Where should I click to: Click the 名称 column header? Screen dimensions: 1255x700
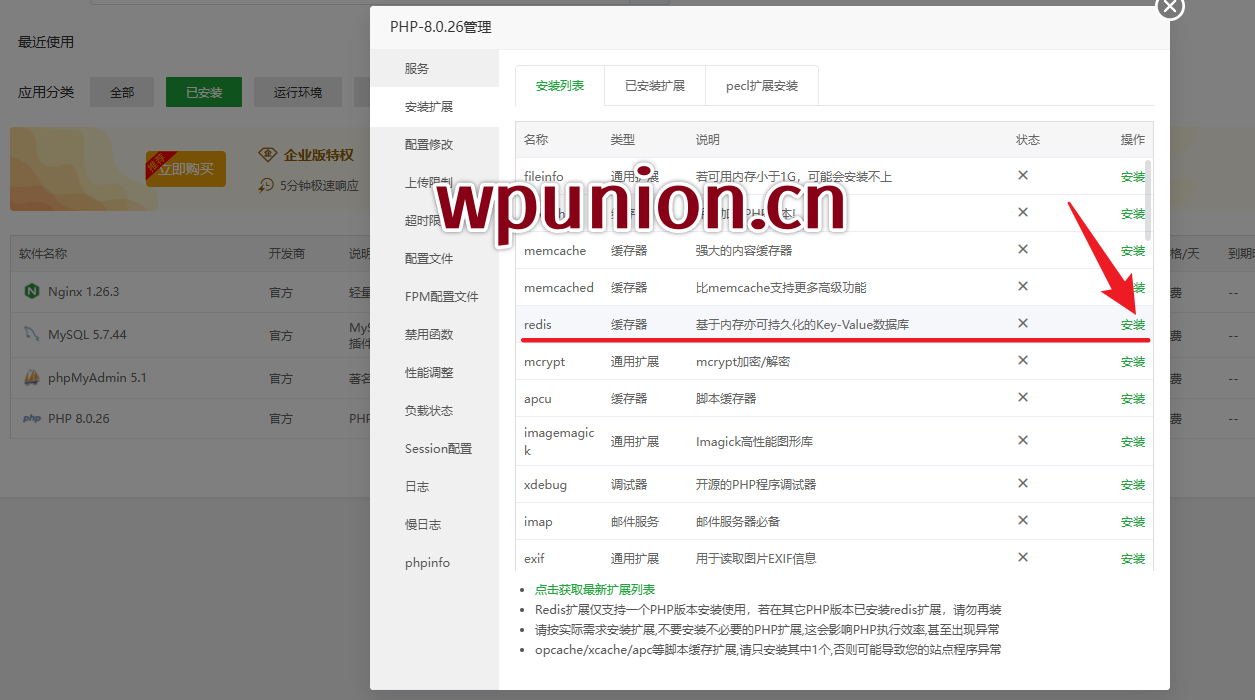click(536, 140)
